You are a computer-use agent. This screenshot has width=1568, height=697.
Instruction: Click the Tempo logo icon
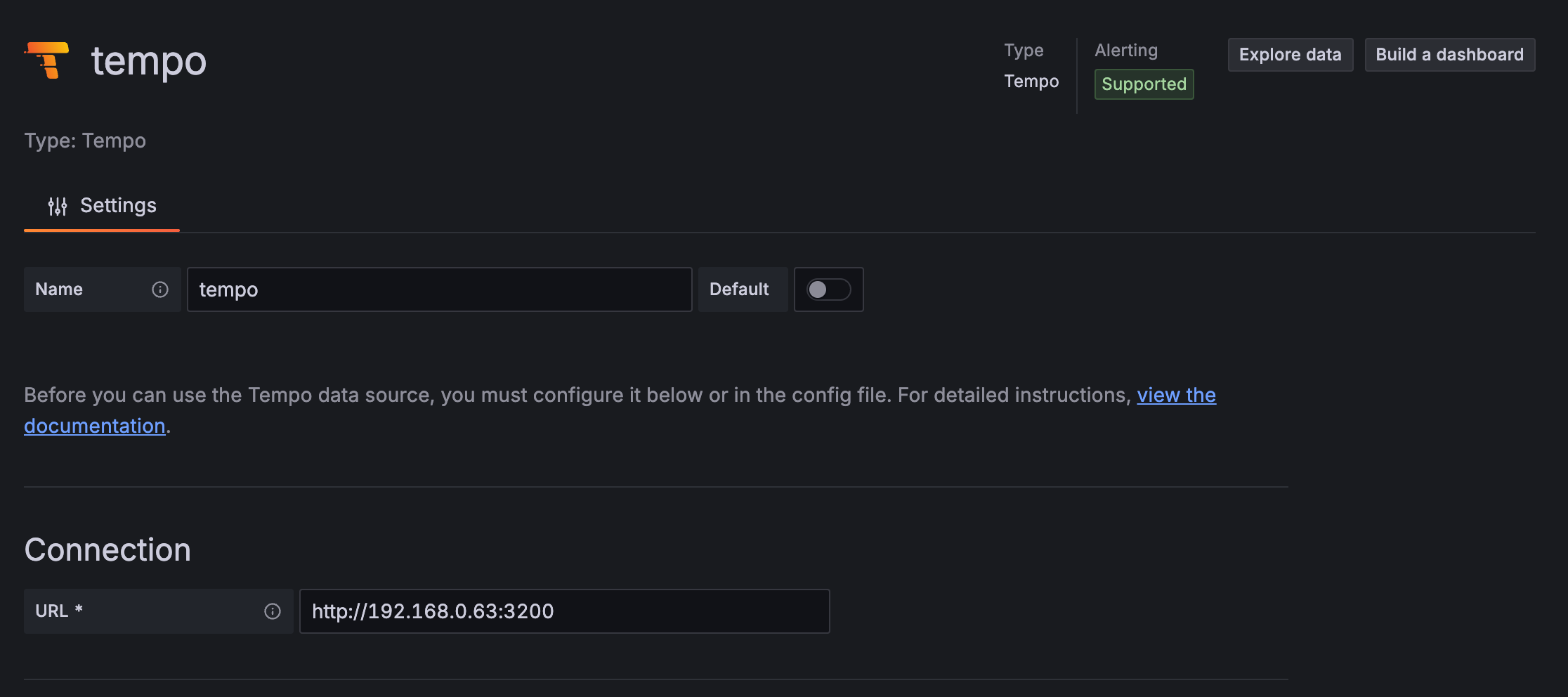pos(48,60)
